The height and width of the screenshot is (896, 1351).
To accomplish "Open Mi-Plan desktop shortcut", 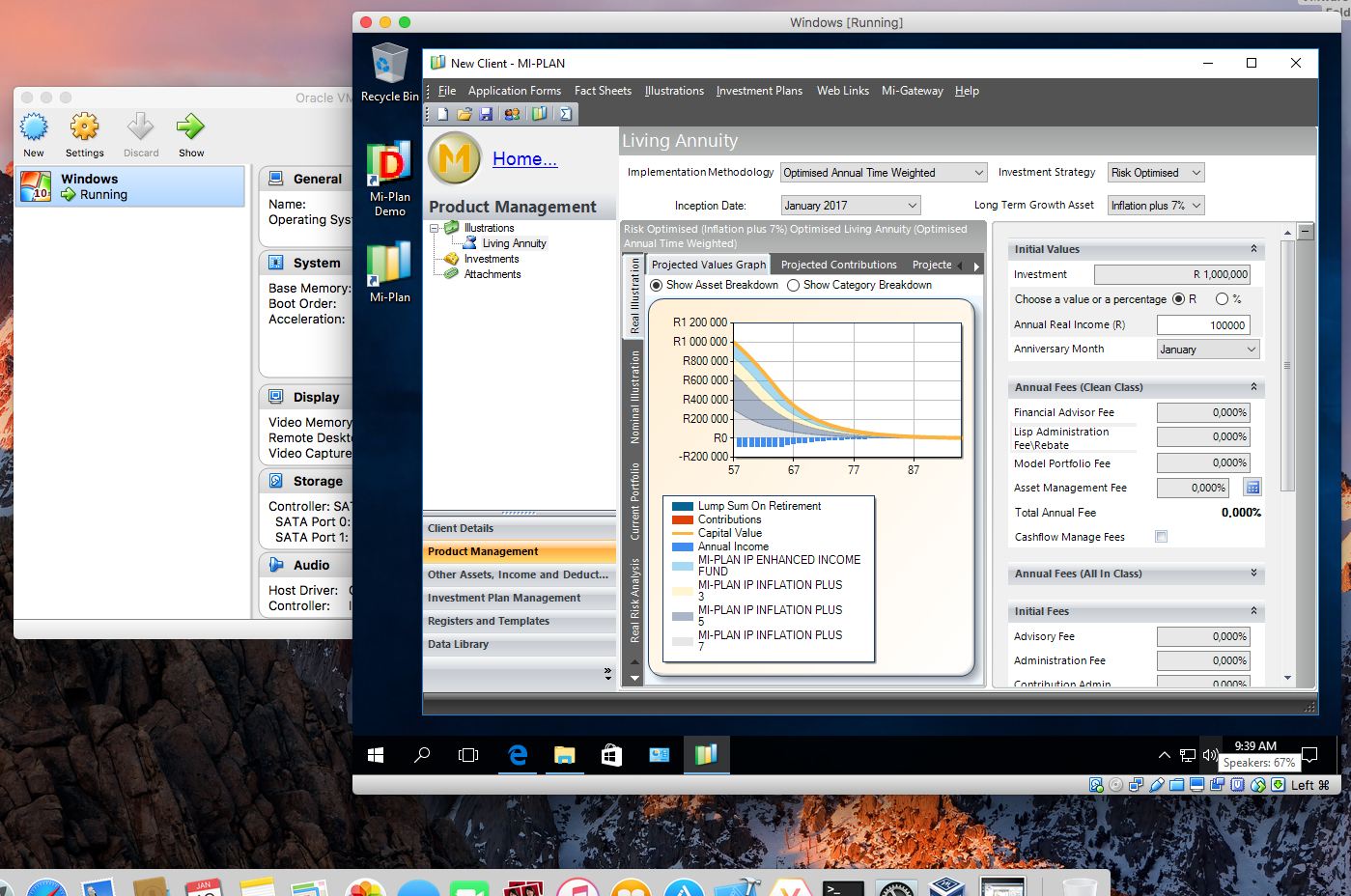I will pyautogui.click(x=390, y=272).
